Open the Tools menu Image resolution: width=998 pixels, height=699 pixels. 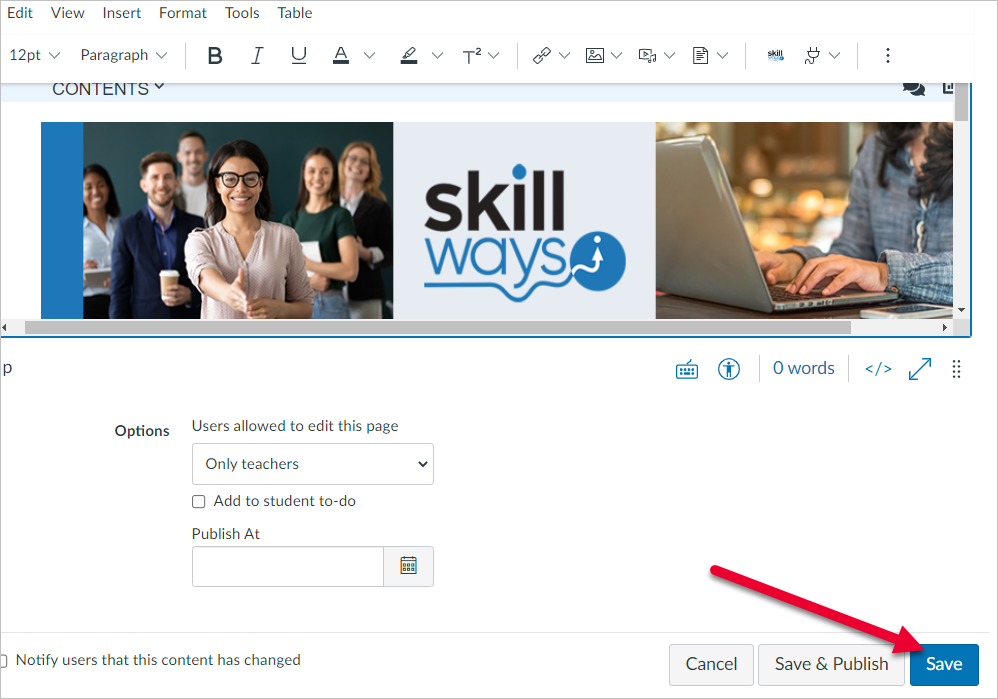coord(242,13)
